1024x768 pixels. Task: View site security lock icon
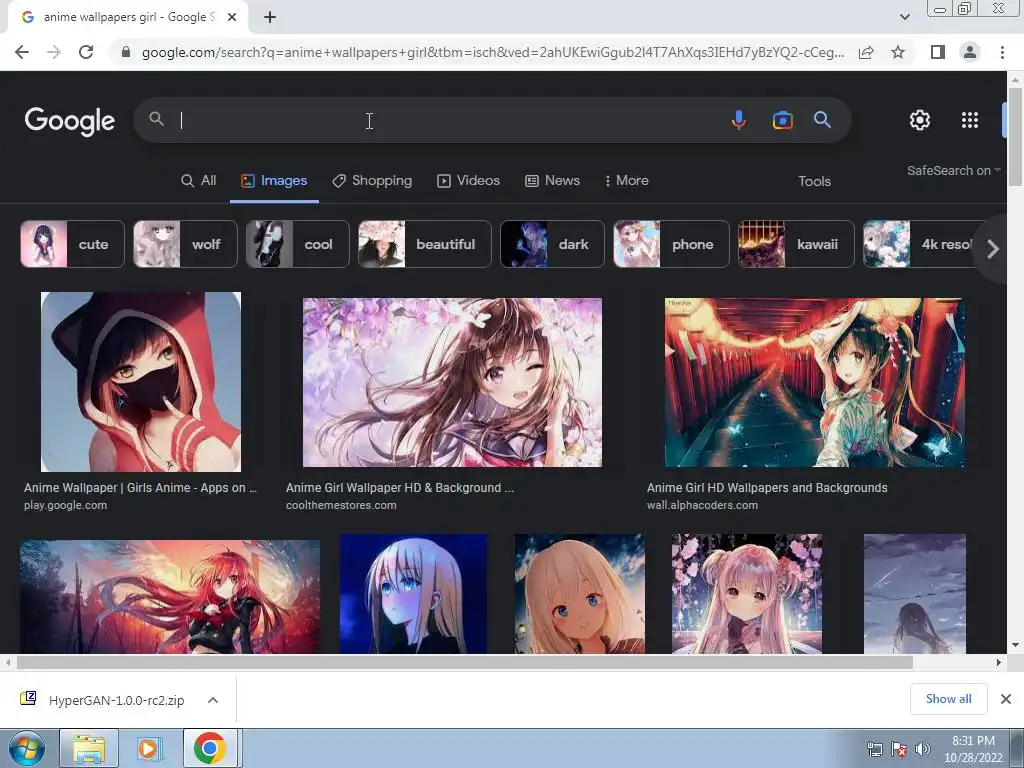pyautogui.click(x=126, y=52)
